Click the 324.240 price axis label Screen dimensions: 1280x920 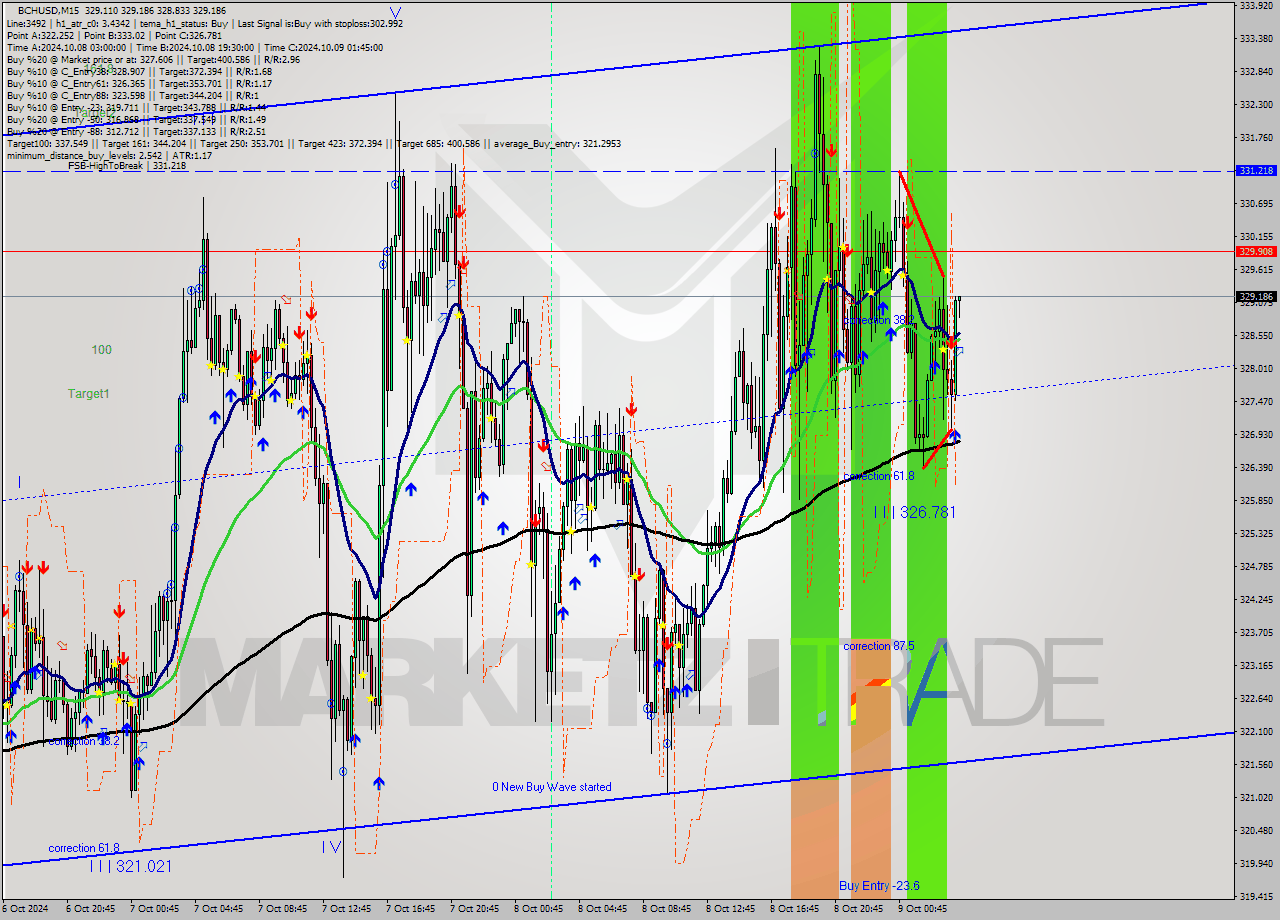pyautogui.click(x=1256, y=599)
